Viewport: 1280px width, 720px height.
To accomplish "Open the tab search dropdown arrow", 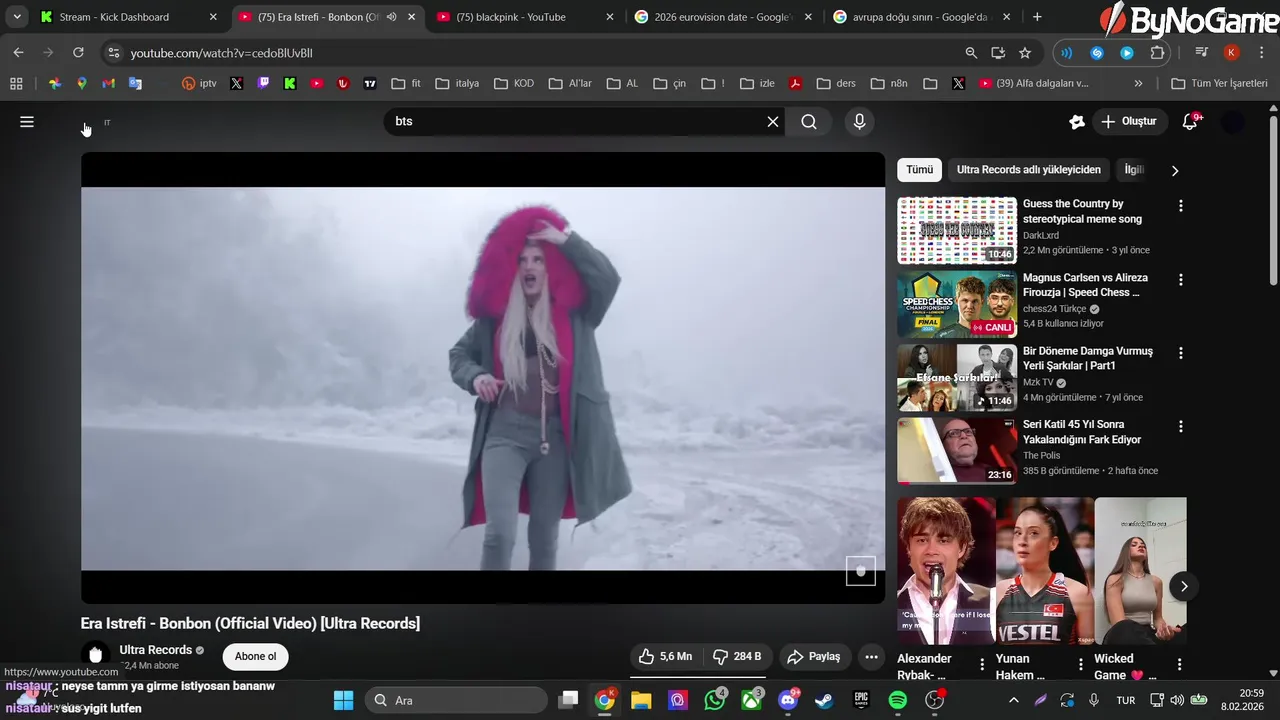I will (17, 17).
